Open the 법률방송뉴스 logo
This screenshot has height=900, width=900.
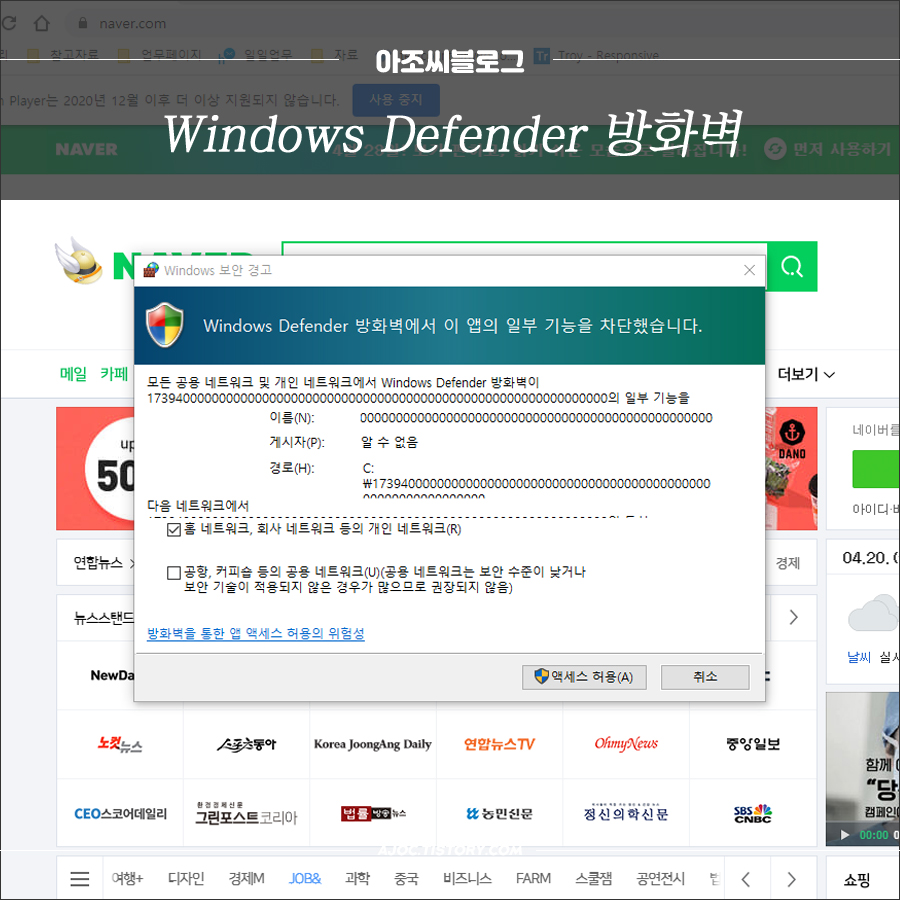point(373,813)
